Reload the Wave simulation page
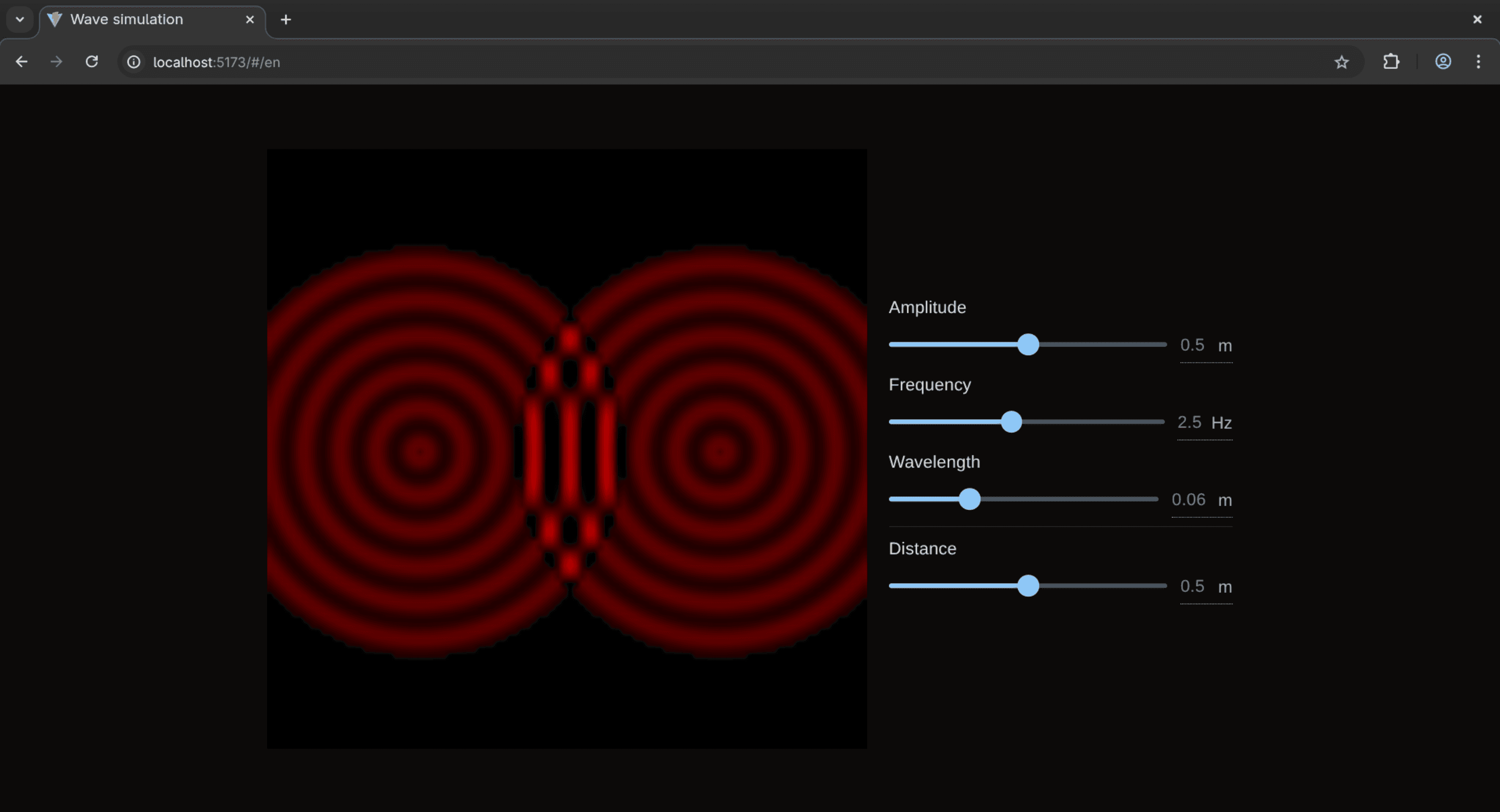This screenshot has height=812, width=1500. (92, 61)
